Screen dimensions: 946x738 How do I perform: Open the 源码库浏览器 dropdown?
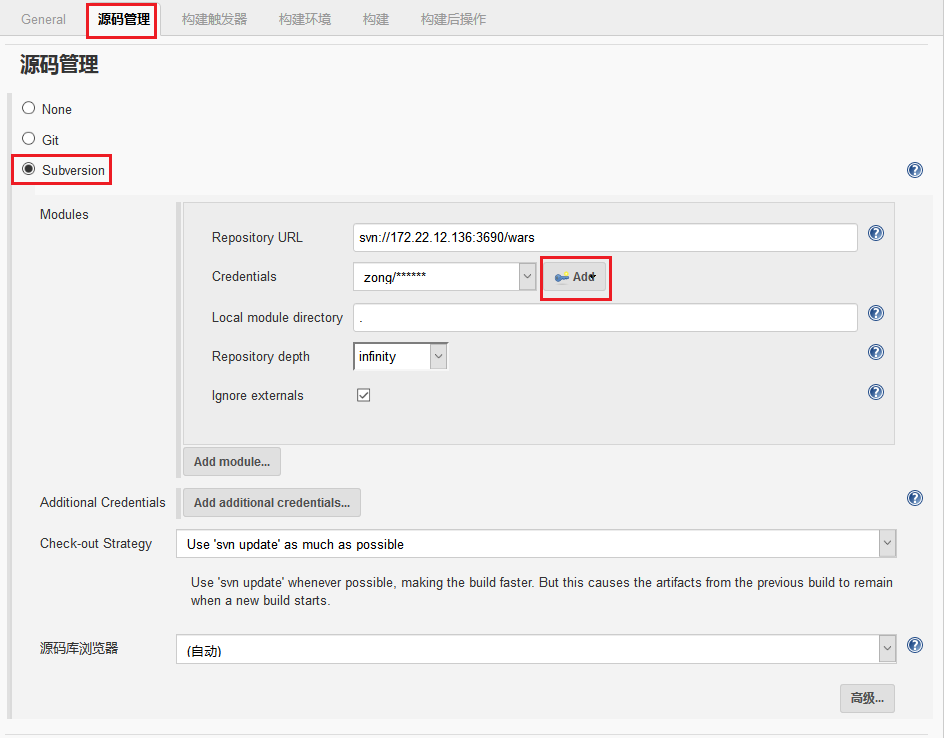(536, 649)
